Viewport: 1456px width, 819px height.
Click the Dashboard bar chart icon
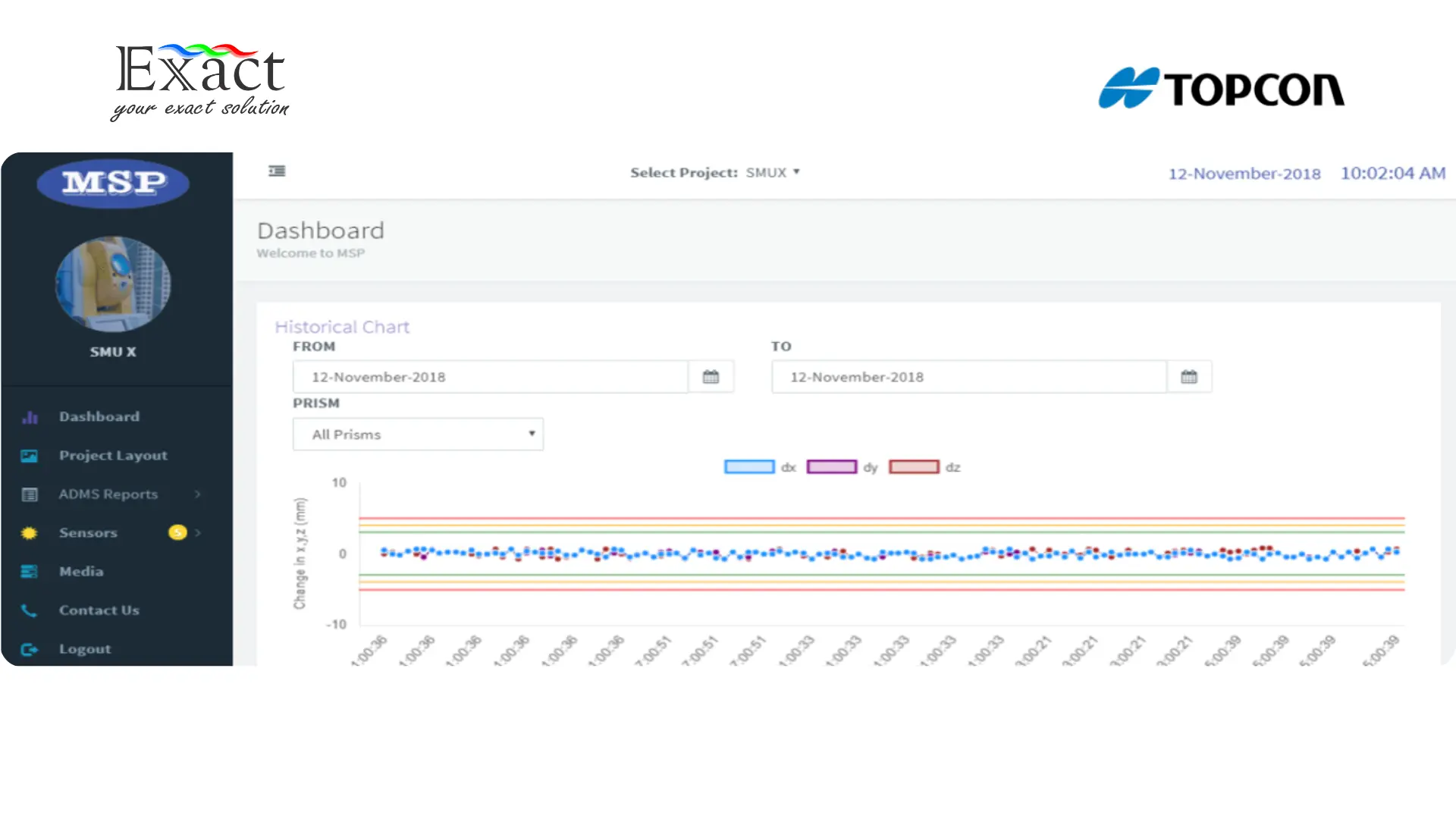(30, 417)
